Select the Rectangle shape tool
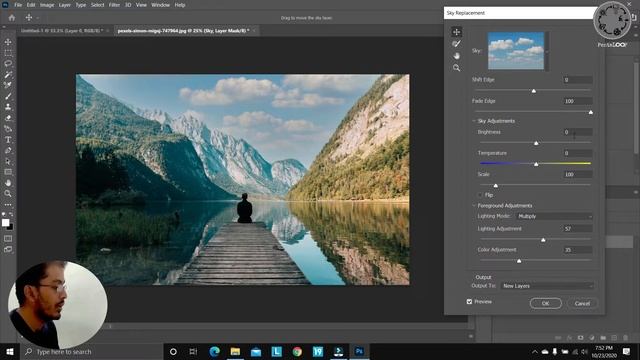The width and height of the screenshot is (640, 360). click(x=8, y=172)
